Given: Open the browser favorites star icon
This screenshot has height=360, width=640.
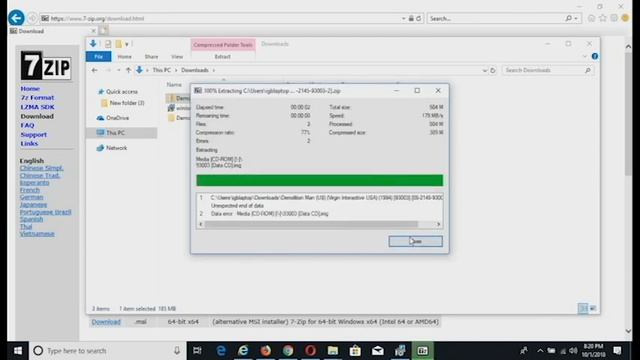Looking at the screenshot, I should pyautogui.click(x=602, y=18).
